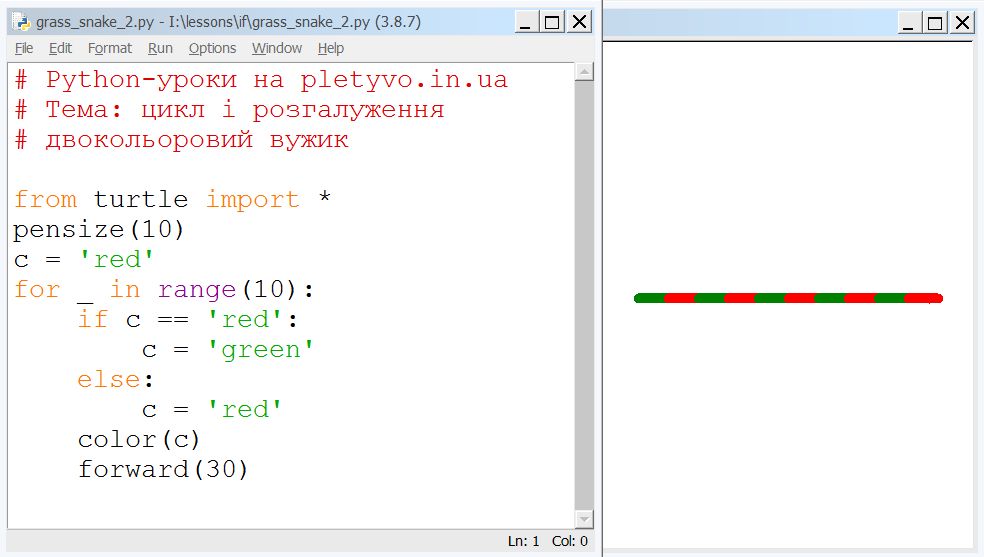Maximize the turtle graphics window

click(x=935, y=23)
